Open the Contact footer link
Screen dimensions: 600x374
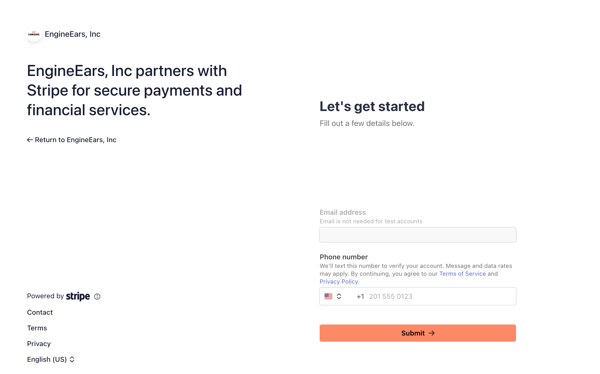point(40,312)
